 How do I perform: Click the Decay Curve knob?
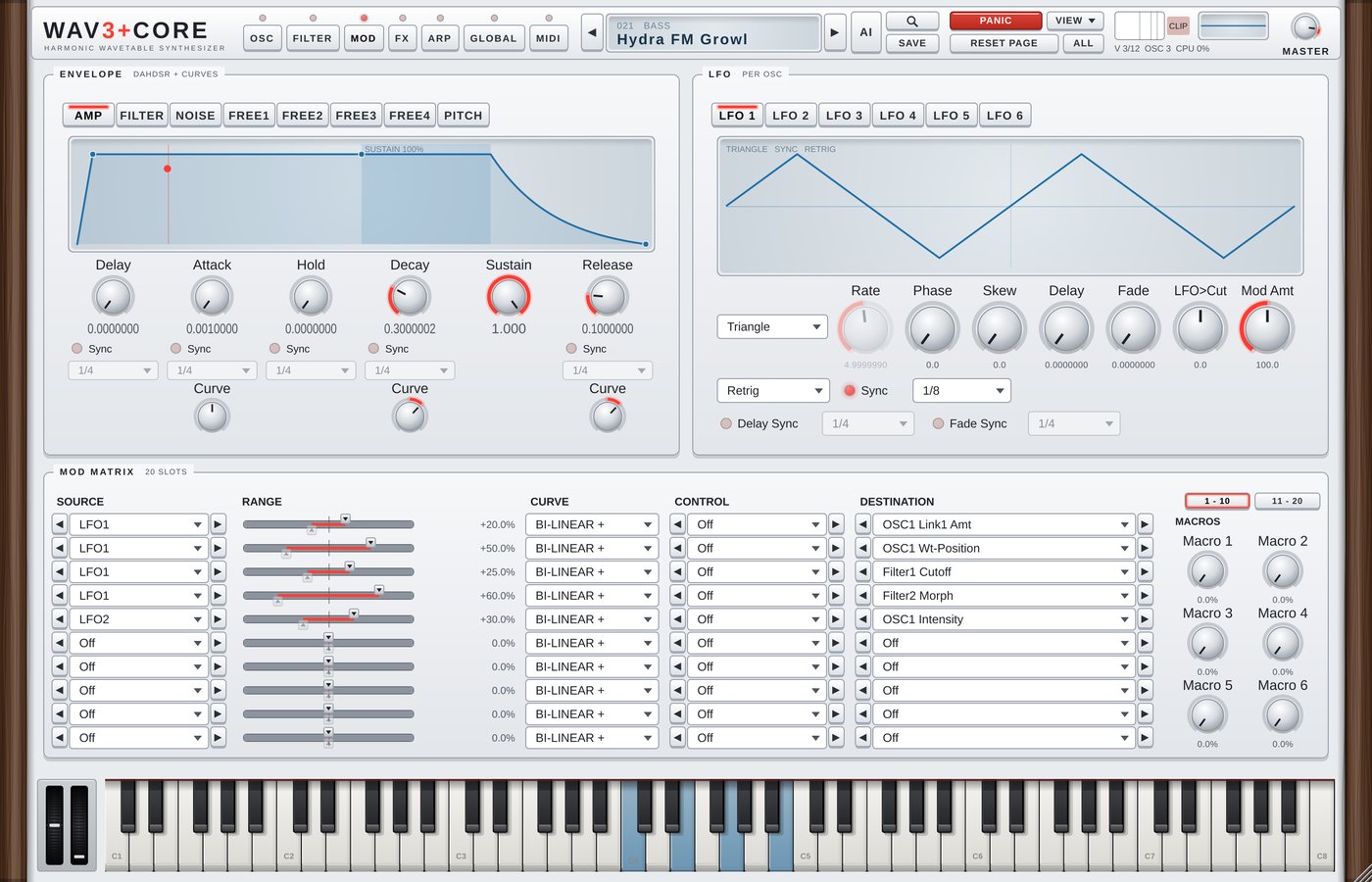tap(410, 416)
